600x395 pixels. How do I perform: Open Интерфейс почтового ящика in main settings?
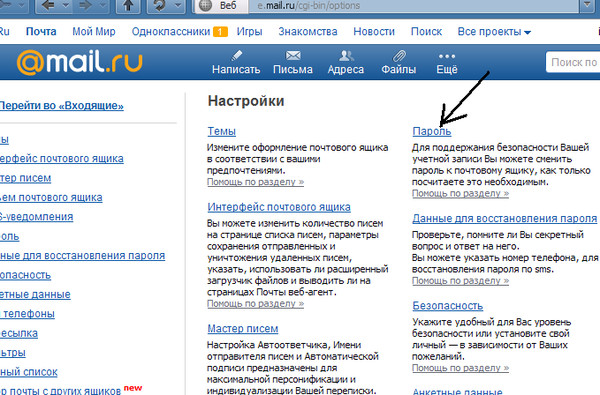[279, 207]
